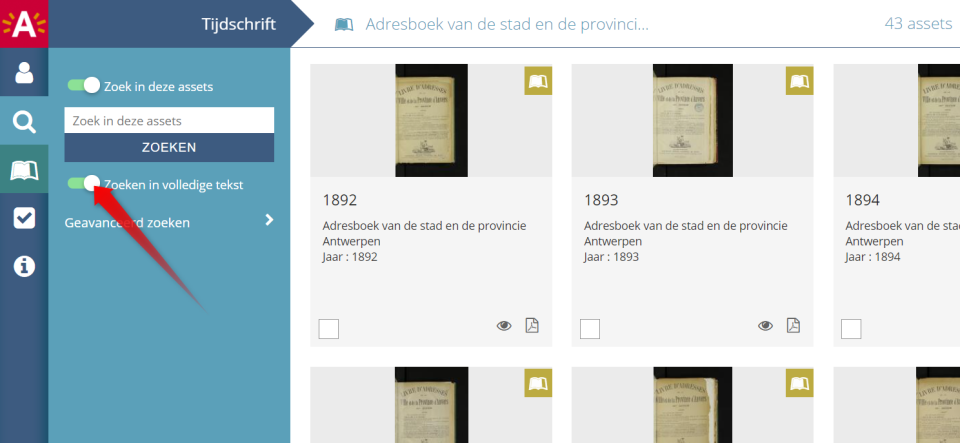Open the user profile sidebar icon

[24, 72]
